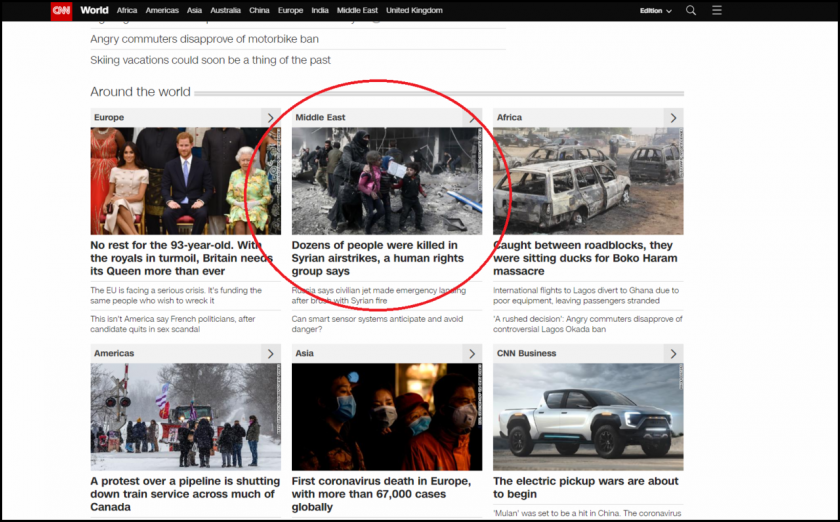Open 'Skiing vacations' story link
Image resolution: width=840 pixels, height=522 pixels.
click(x=210, y=60)
